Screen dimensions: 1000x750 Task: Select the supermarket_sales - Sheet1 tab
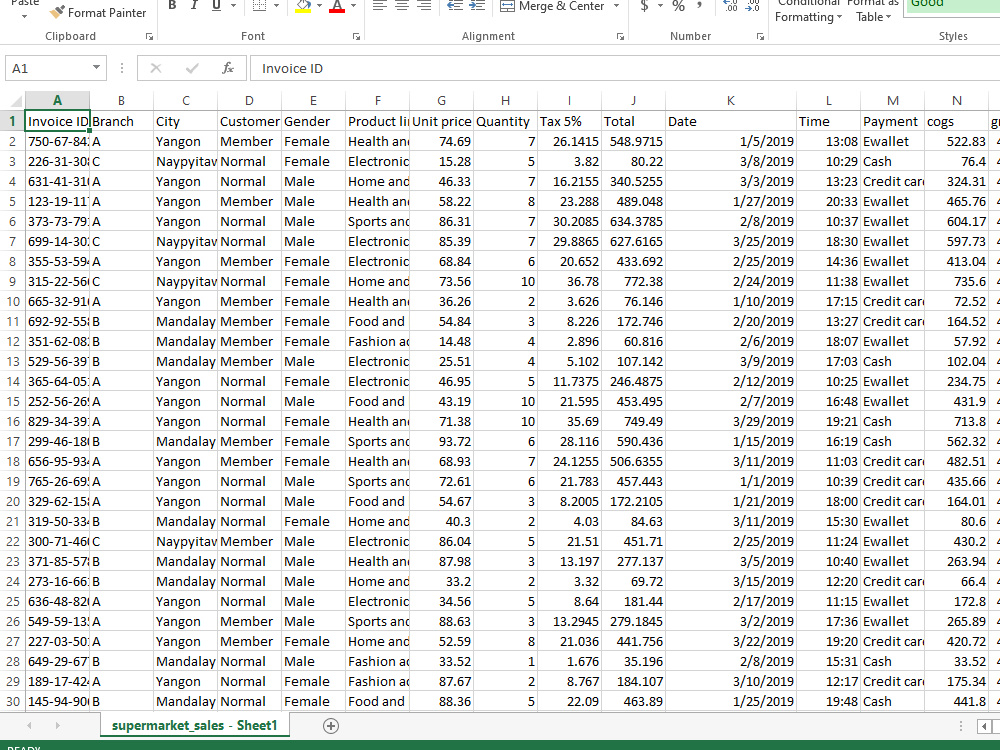tap(195, 726)
